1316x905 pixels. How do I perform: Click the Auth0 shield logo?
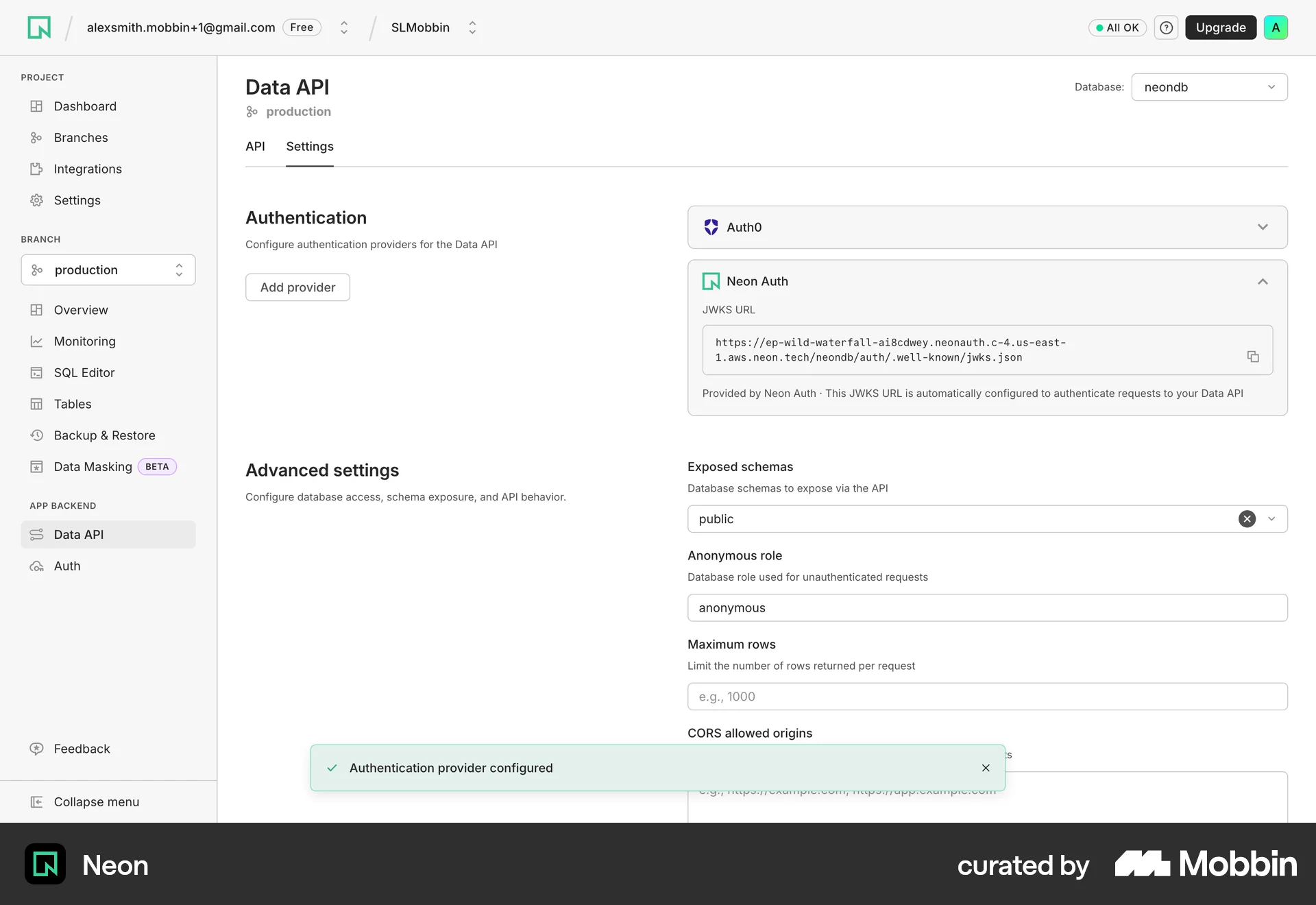point(711,227)
